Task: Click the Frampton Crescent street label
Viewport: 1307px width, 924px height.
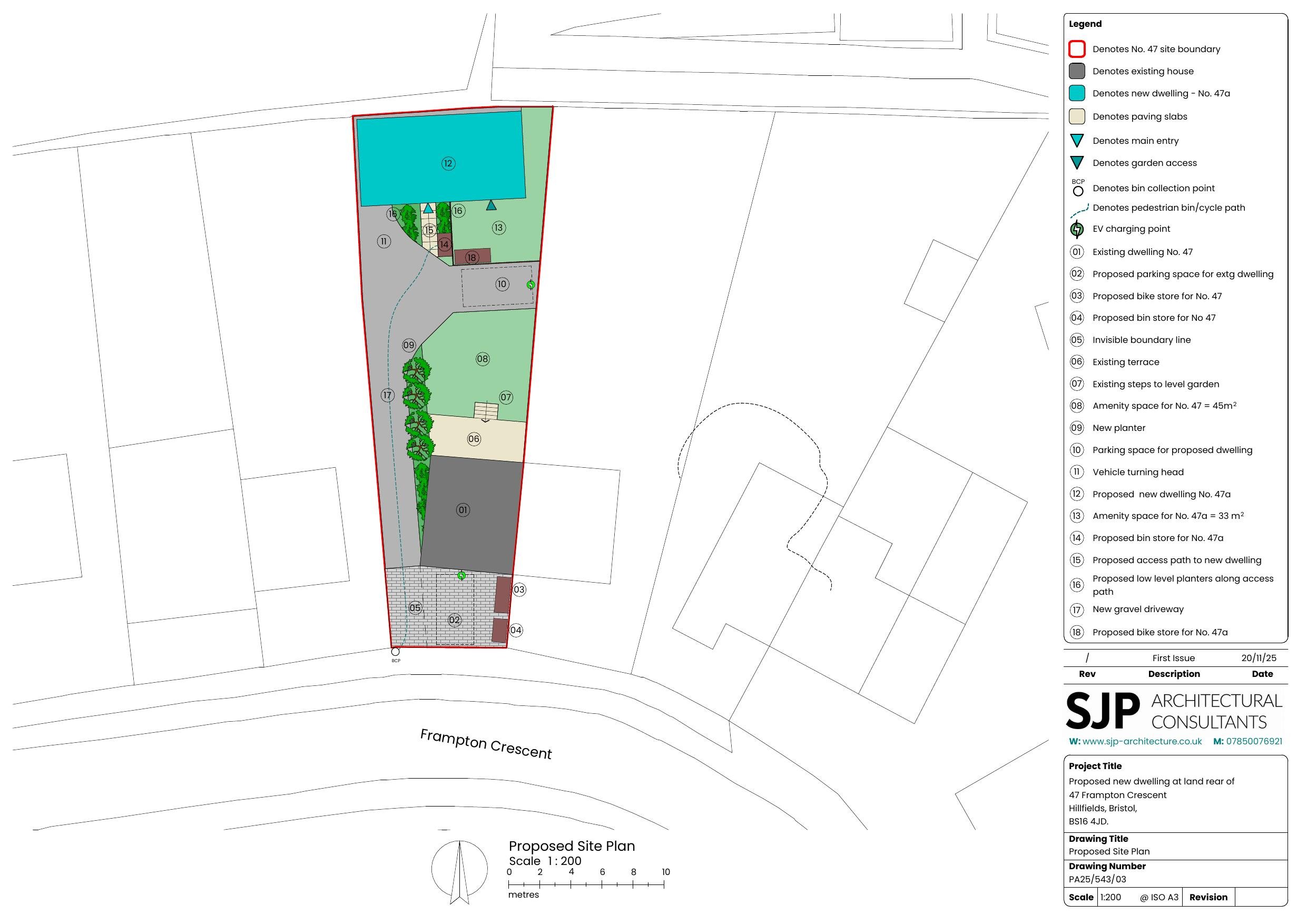Action: tap(486, 745)
